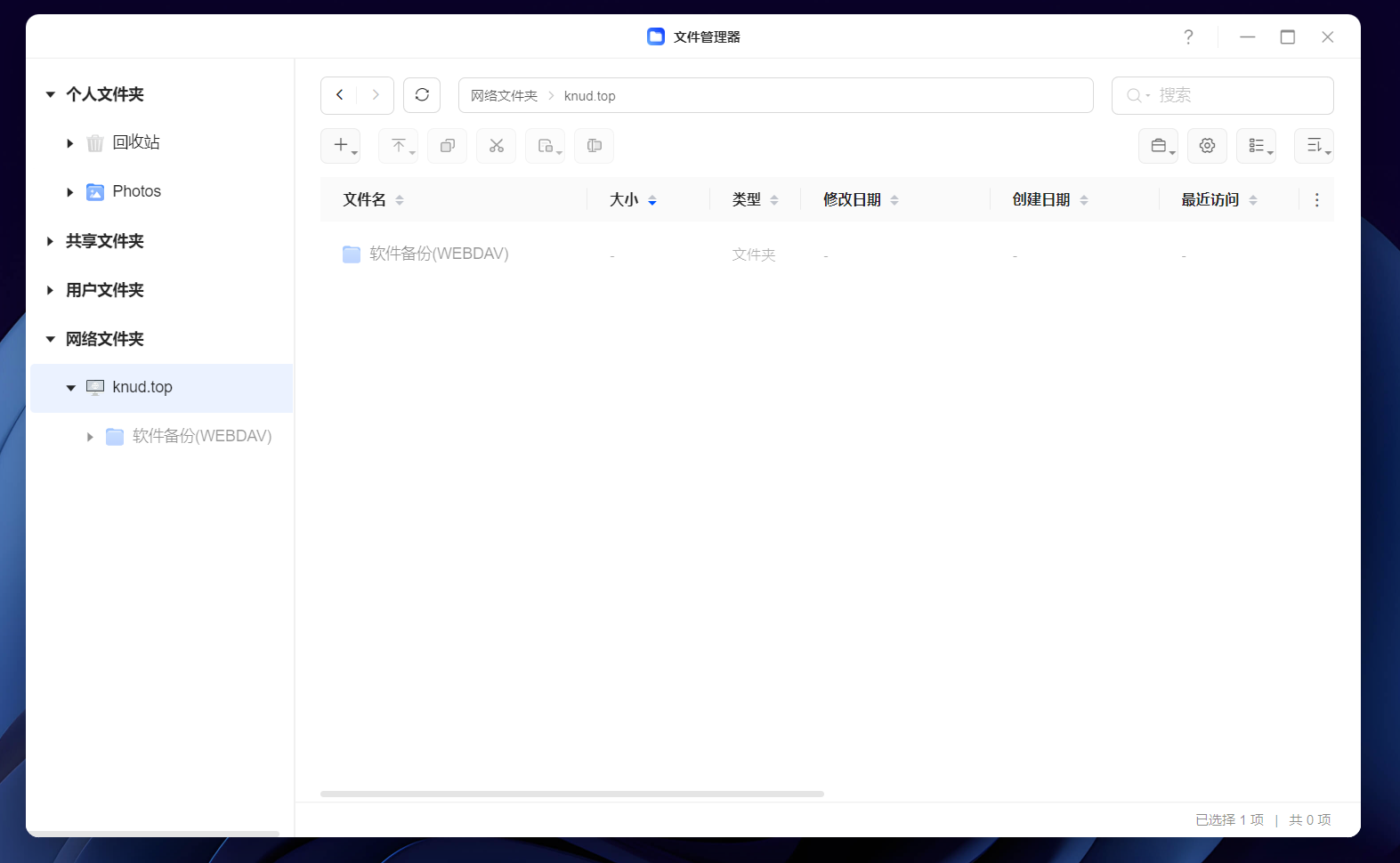Open file manager settings gear
This screenshot has height=863, width=1400.
(x=1207, y=146)
